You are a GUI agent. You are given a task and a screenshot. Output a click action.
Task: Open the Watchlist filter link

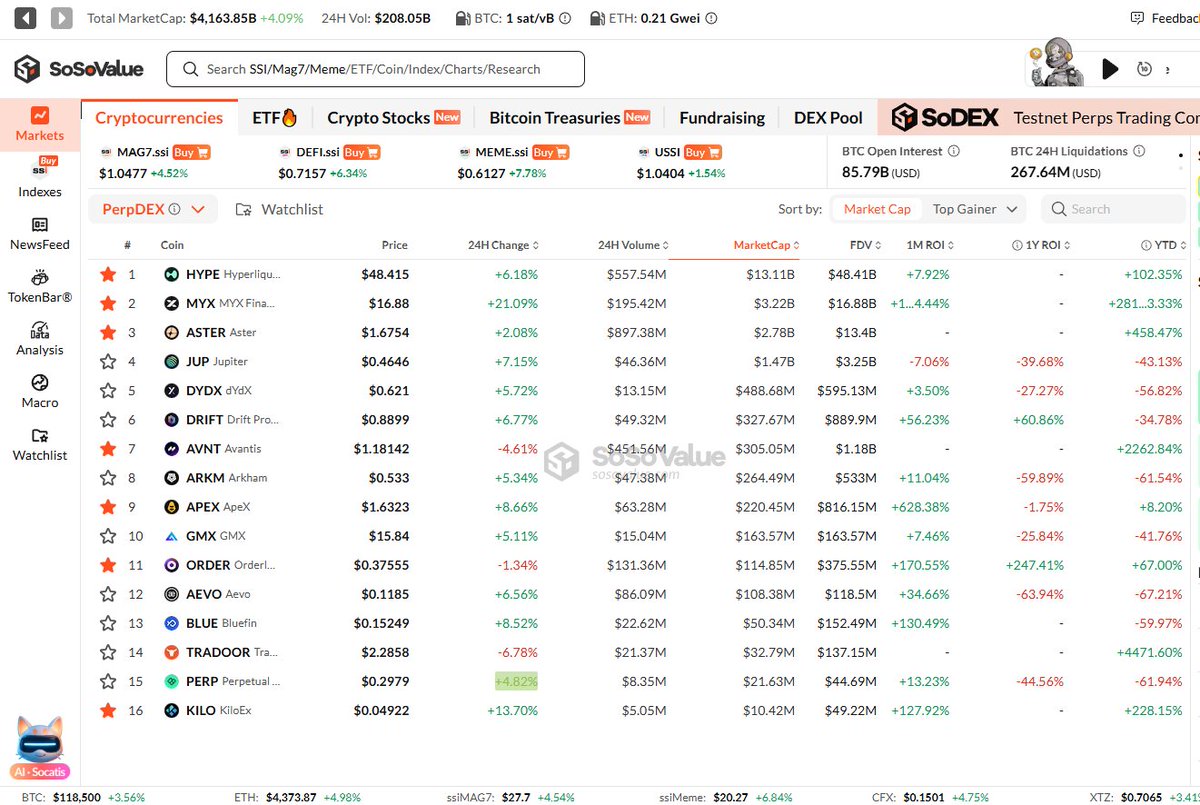click(x=280, y=209)
